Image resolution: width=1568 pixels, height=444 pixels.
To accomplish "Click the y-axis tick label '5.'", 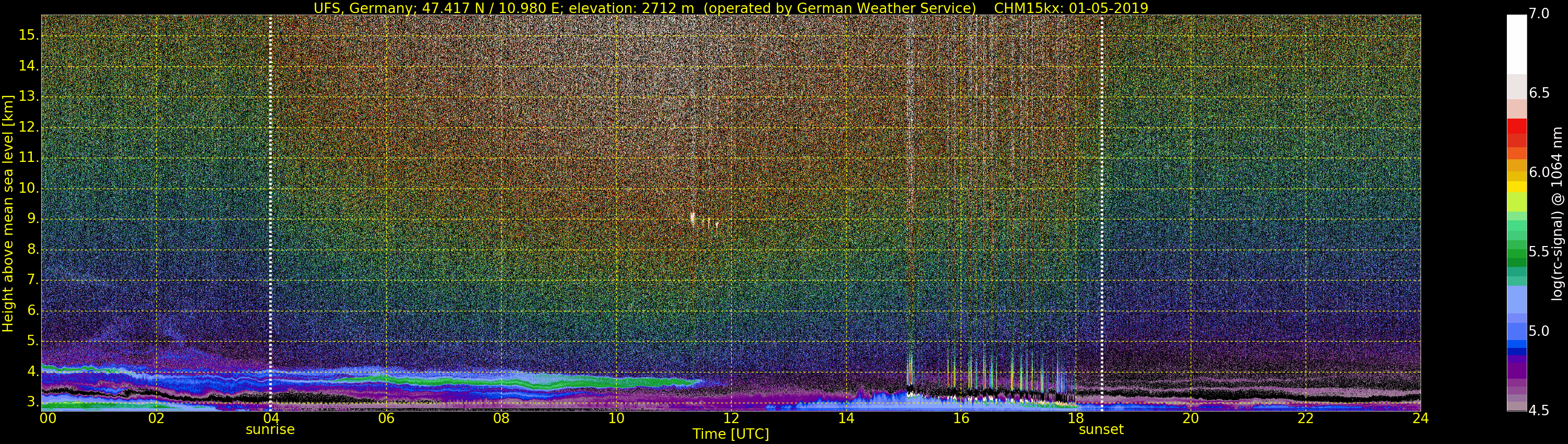I will (33, 341).
